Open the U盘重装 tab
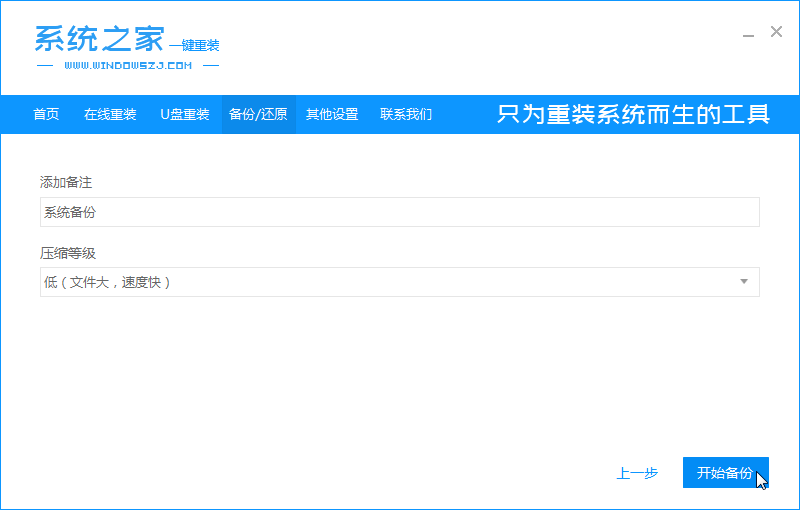 pos(185,114)
